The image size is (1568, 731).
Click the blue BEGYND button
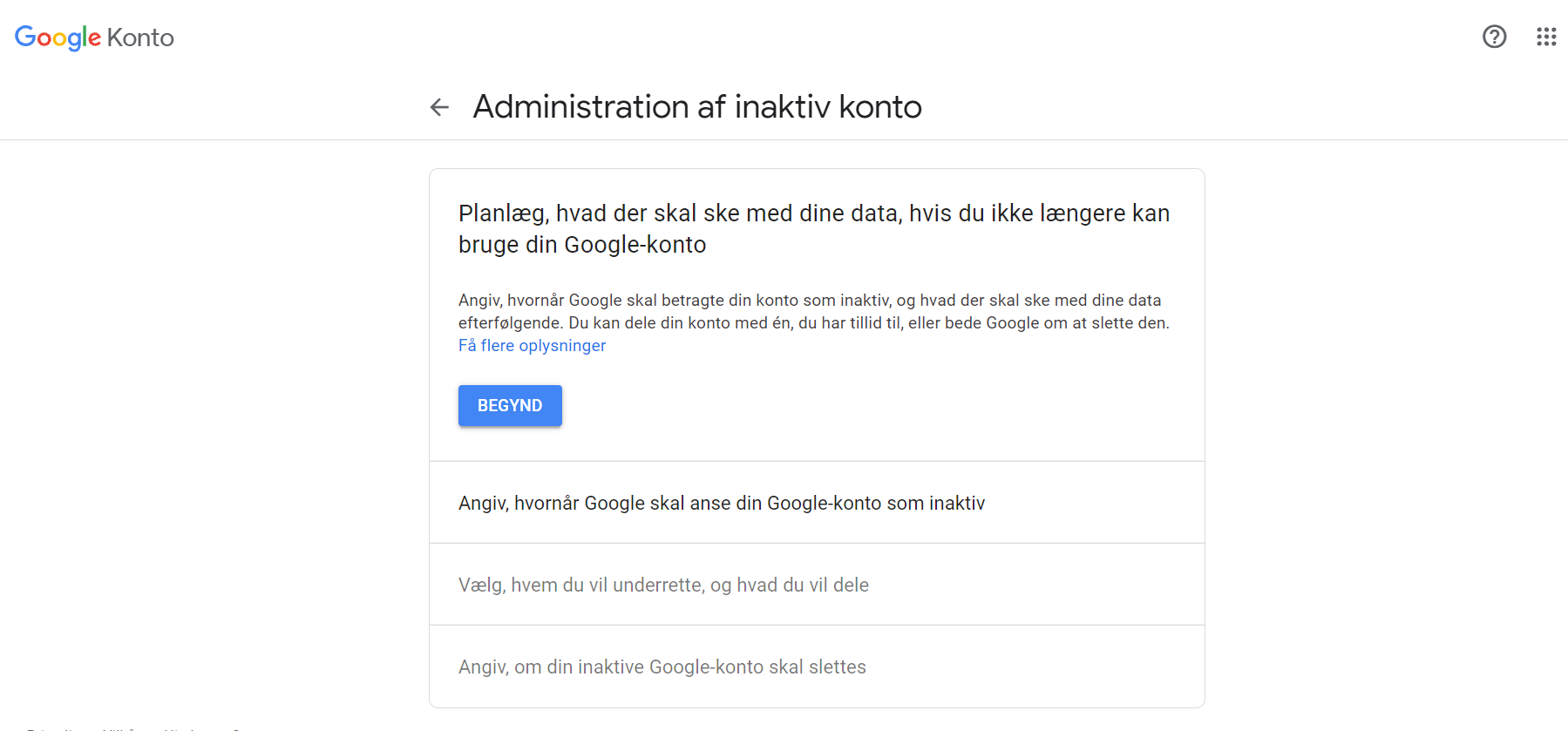click(x=510, y=405)
